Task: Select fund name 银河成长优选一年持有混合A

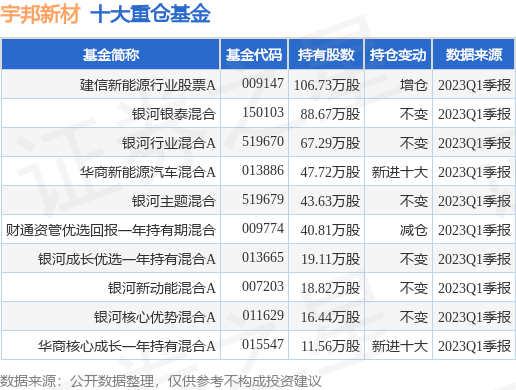Action: (x=127, y=259)
